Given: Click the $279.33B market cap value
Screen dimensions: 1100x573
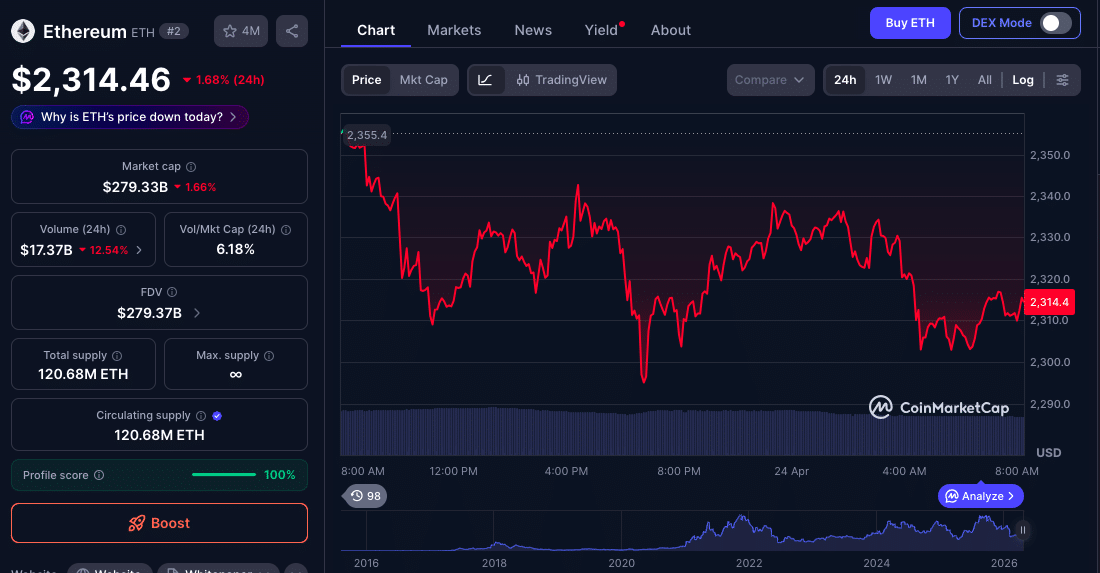Looking at the screenshot, I should point(135,187).
